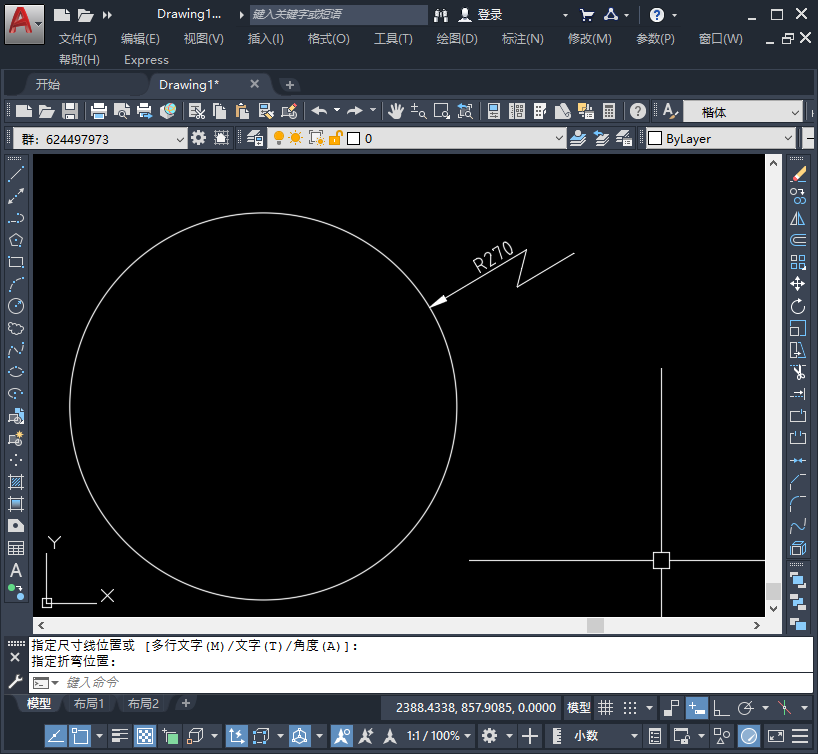Click the command line input 键入命令
This screenshot has width=818, height=754.
(421, 682)
